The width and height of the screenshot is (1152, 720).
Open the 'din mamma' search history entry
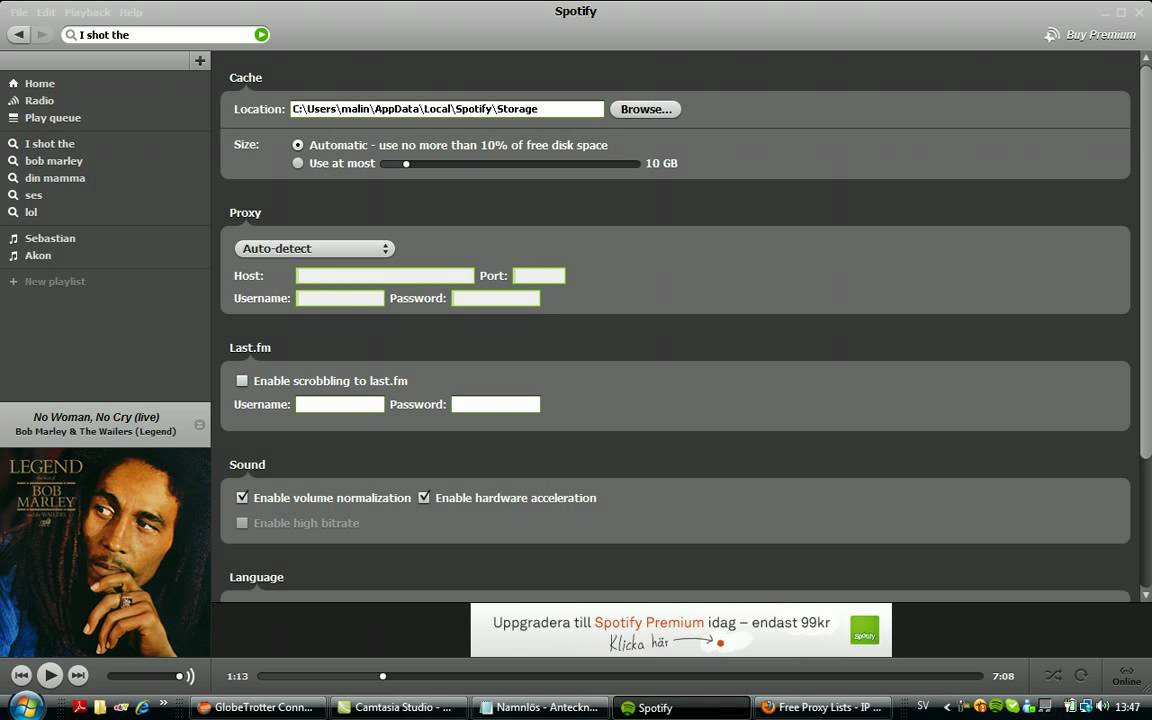tap(54, 178)
